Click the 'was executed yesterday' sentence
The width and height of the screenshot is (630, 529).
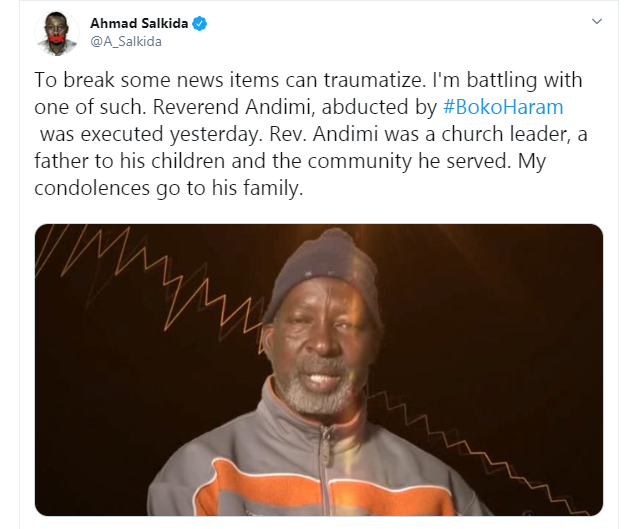(151, 134)
